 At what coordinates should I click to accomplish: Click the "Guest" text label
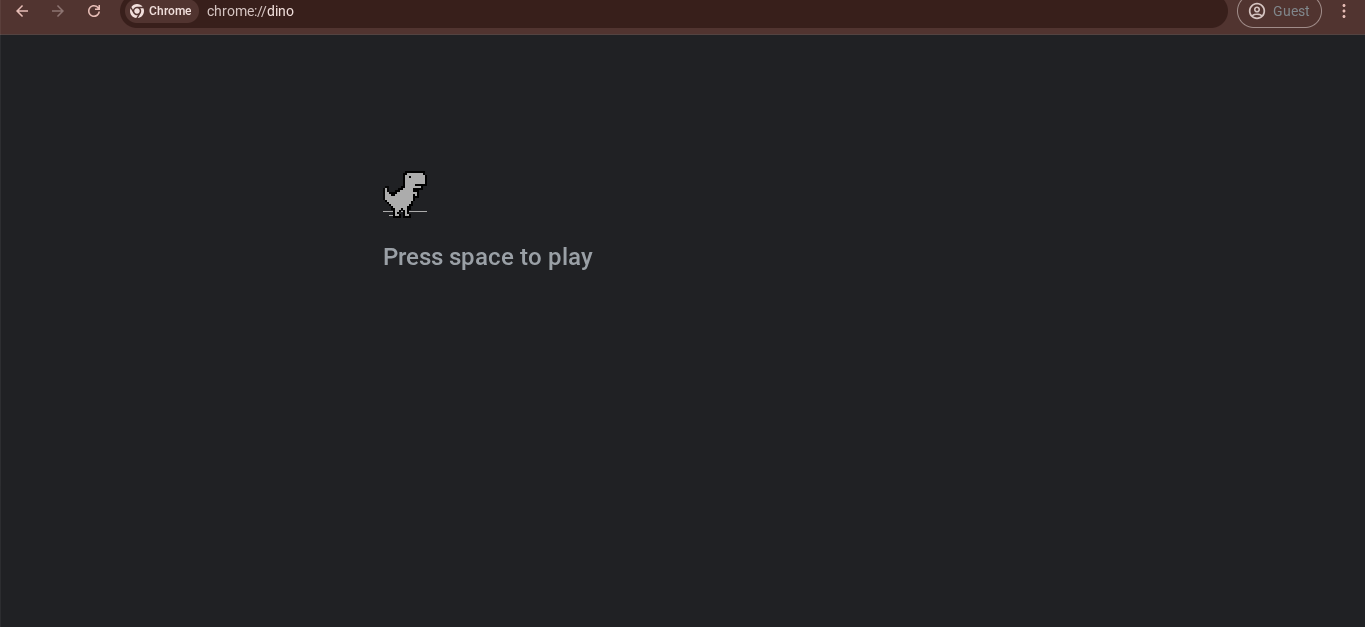pyautogui.click(x=1291, y=11)
